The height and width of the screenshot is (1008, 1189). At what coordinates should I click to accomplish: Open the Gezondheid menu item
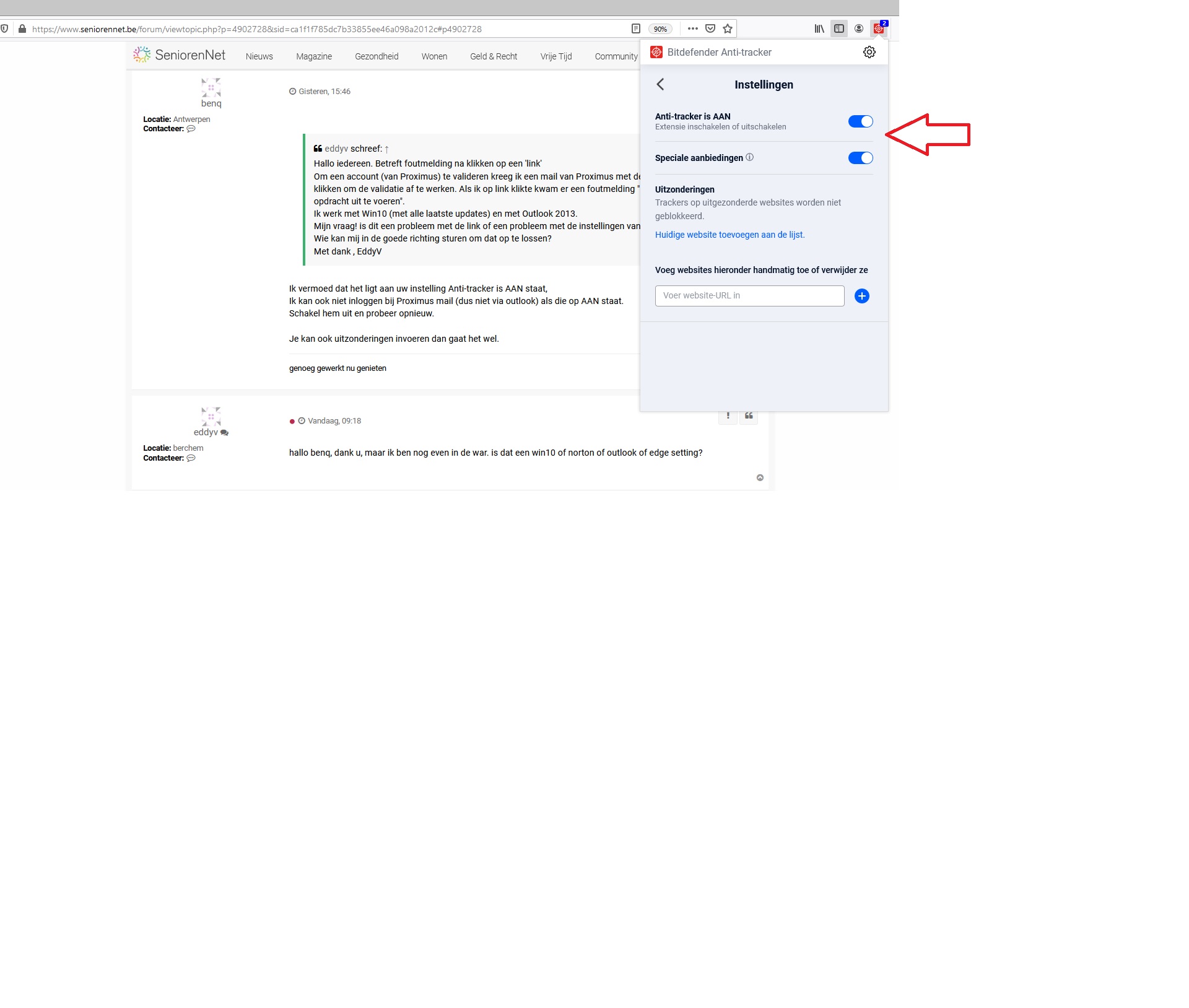(x=377, y=56)
